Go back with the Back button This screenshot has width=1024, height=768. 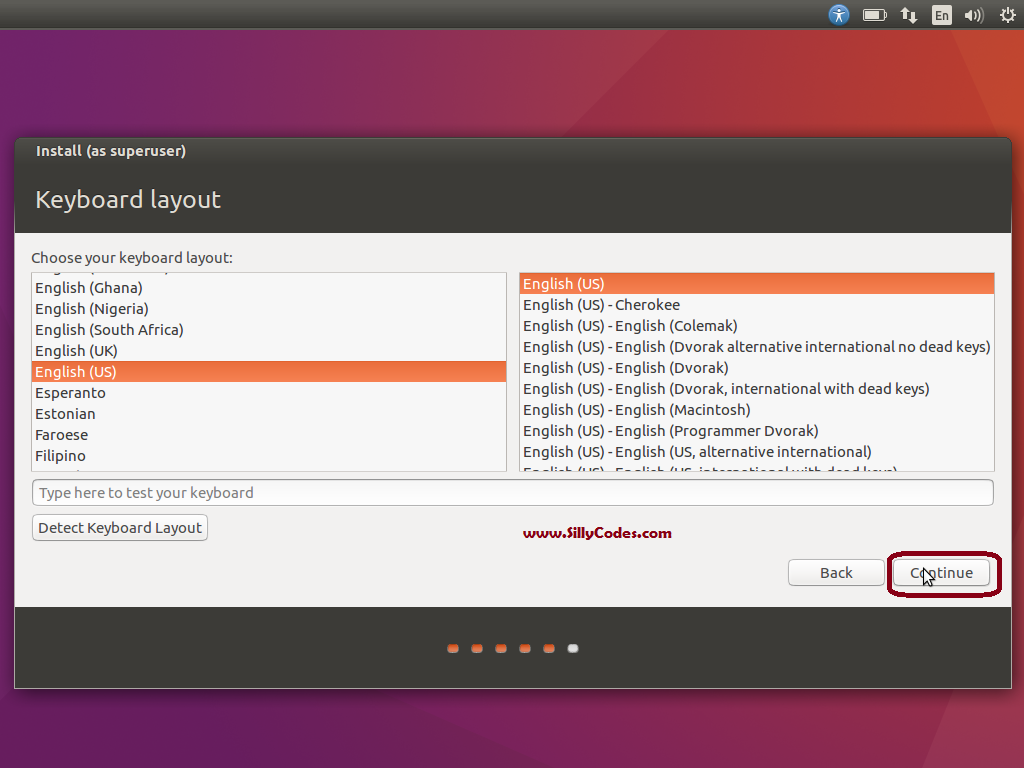(x=836, y=573)
